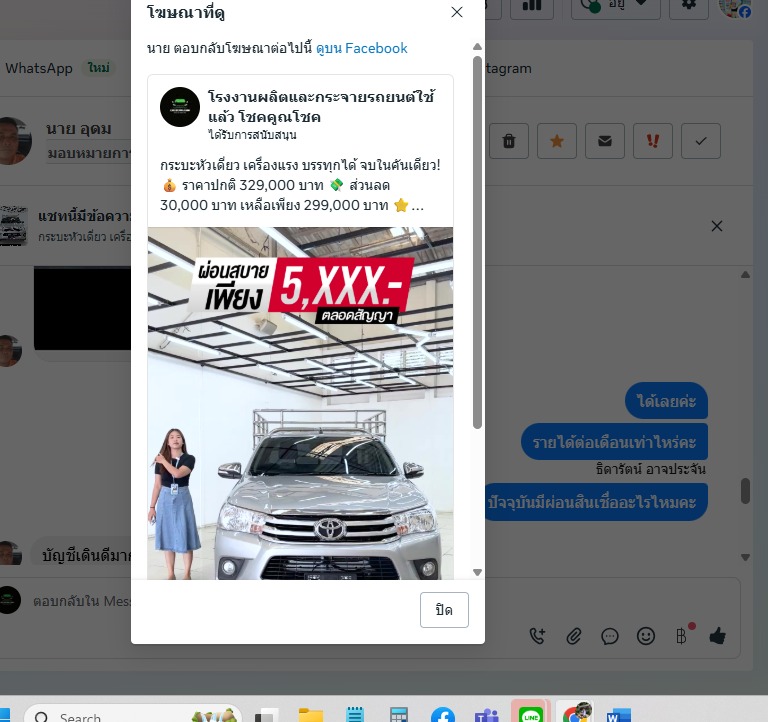Click sender name ธิดารัตน์ อาจประจัน

tap(650, 469)
